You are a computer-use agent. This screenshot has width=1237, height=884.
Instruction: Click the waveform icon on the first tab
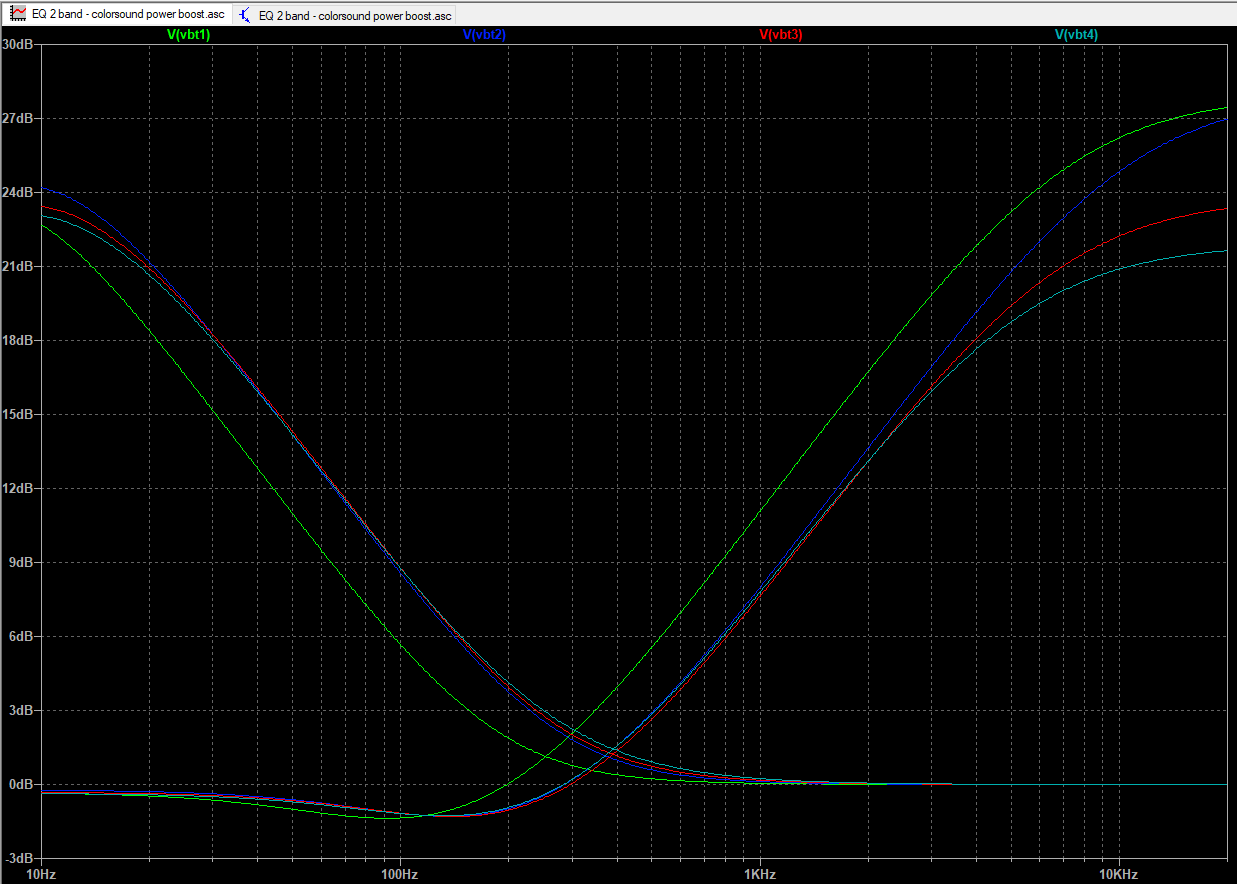point(18,15)
